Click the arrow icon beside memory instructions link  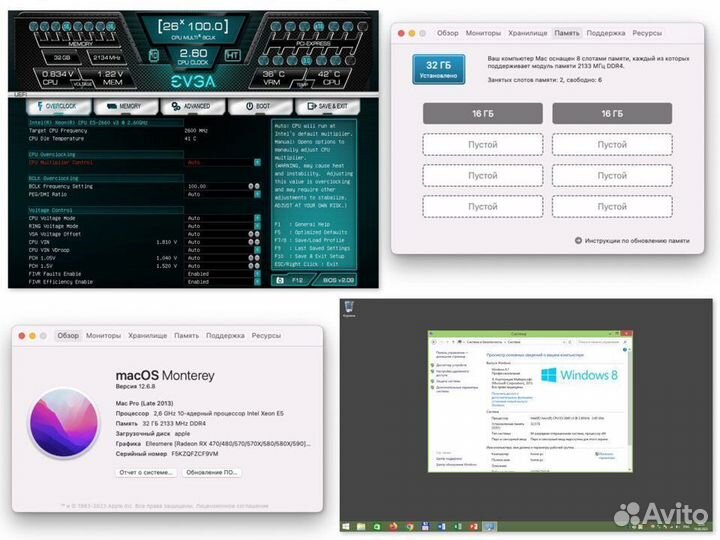click(x=578, y=241)
